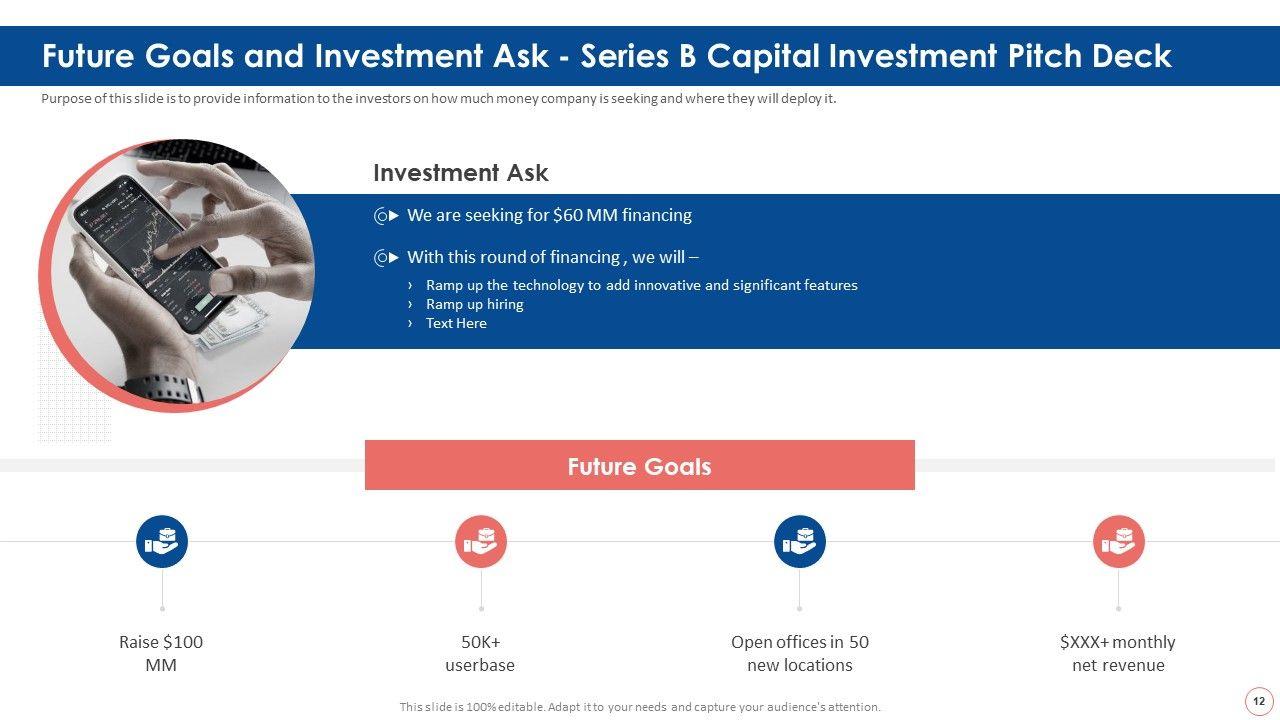Select the Investment Ask heading
This screenshot has width=1280, height=720.
[x=461, y=173]
